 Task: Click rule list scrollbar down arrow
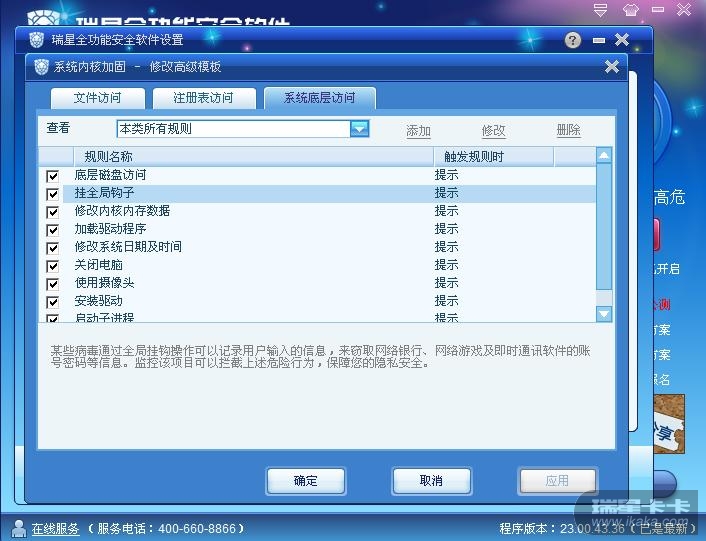click(604, 314)
